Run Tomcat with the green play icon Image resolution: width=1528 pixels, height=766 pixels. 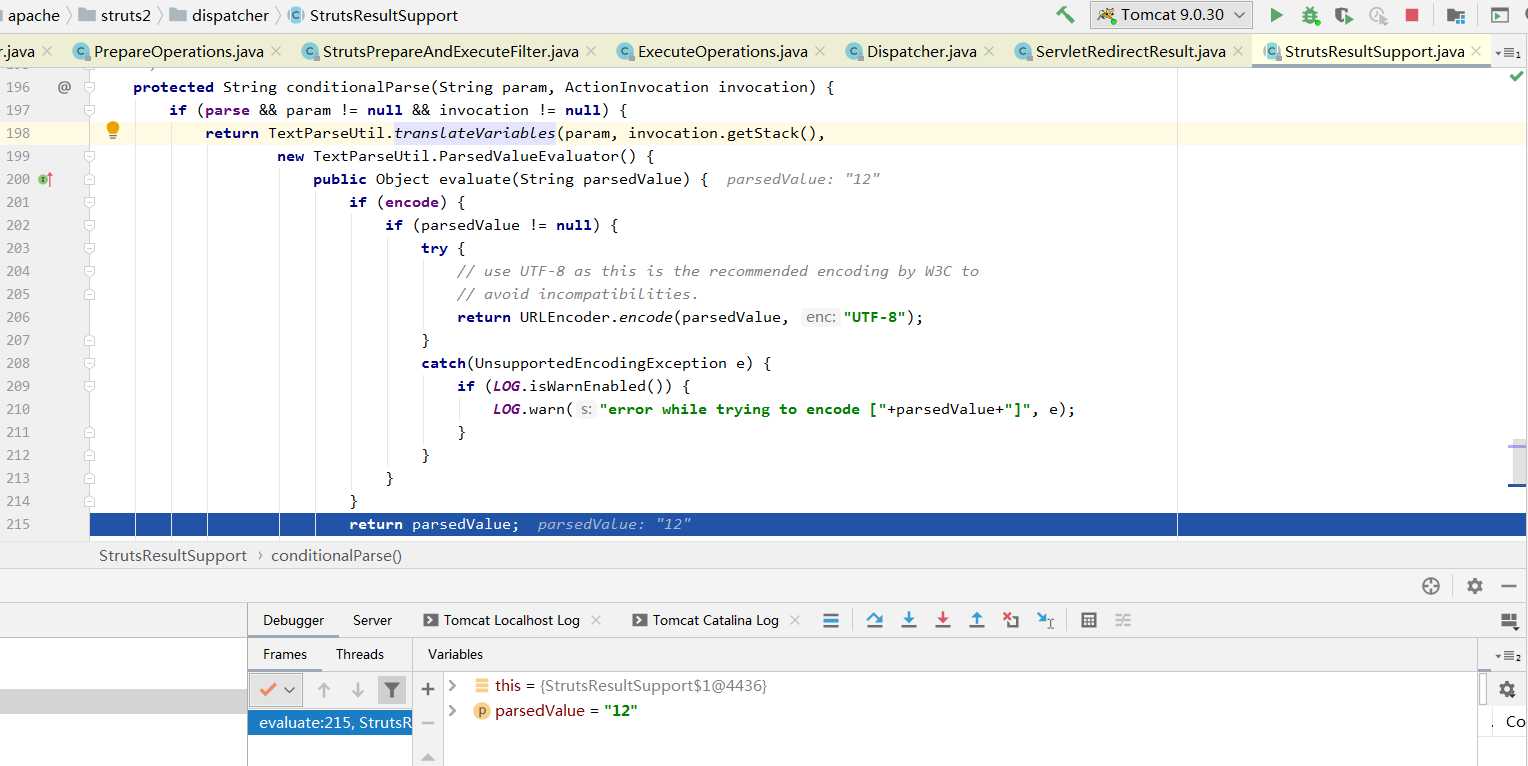(1276, 15)
